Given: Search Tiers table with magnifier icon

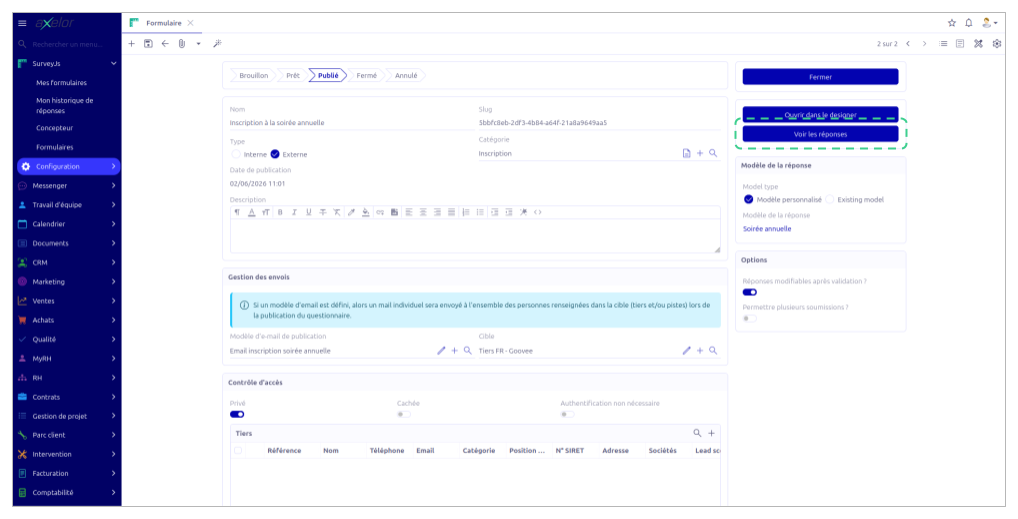Looking at the screenshot, I should [697, 433].
